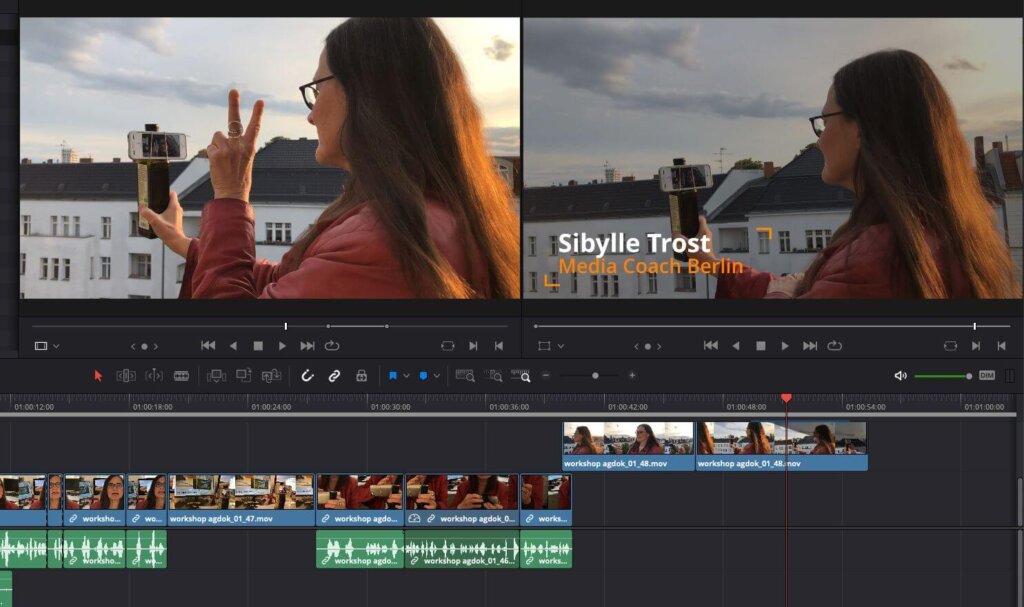Viewport: 1024px width, 607px height.
Task: Switch to the Blade Edit Mode
Action: click(181, 375)
